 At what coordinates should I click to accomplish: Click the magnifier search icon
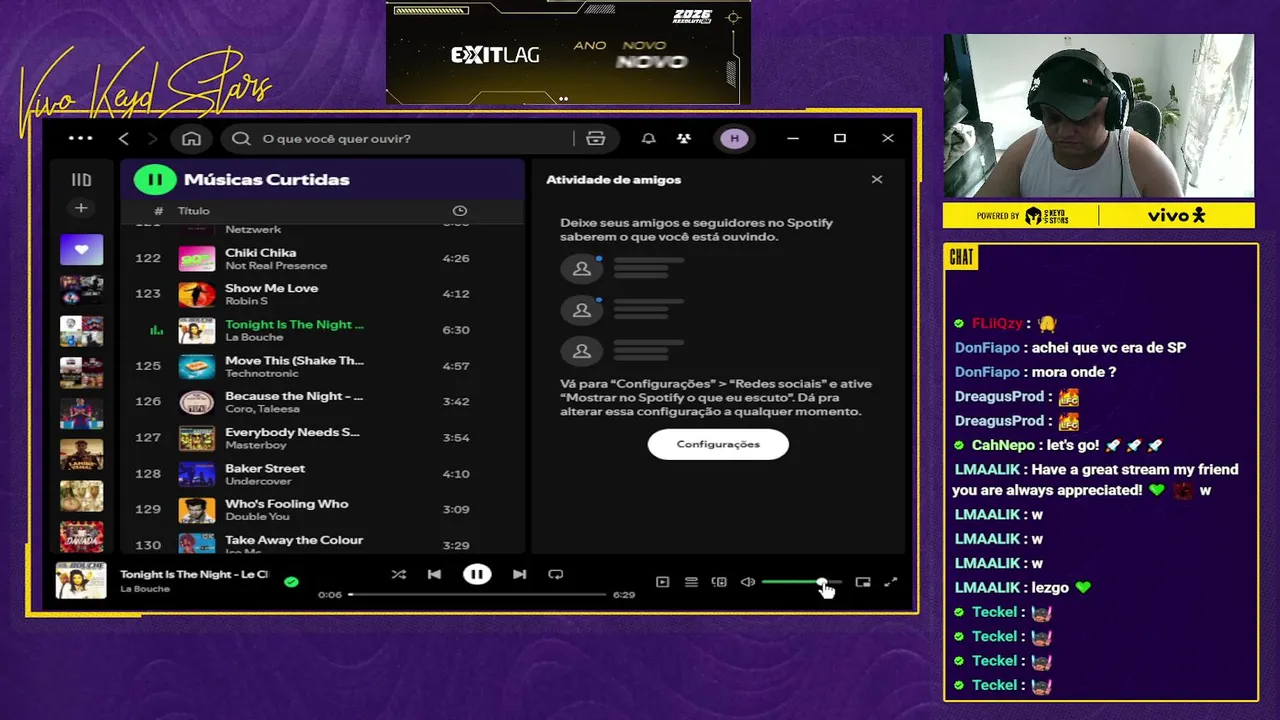coord(241,138)
